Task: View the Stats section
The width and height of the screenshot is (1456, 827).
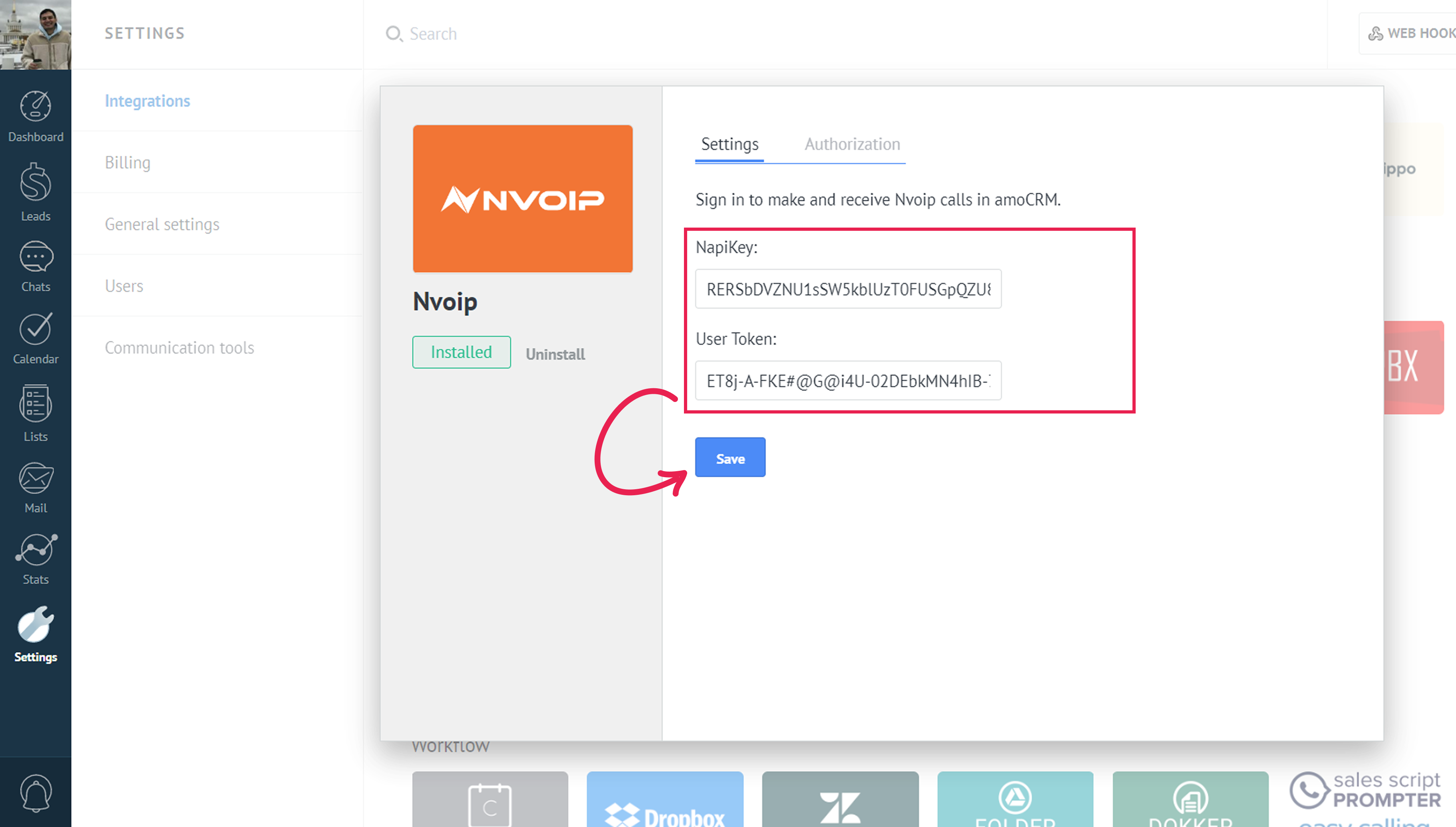Action: click(35, 559)
